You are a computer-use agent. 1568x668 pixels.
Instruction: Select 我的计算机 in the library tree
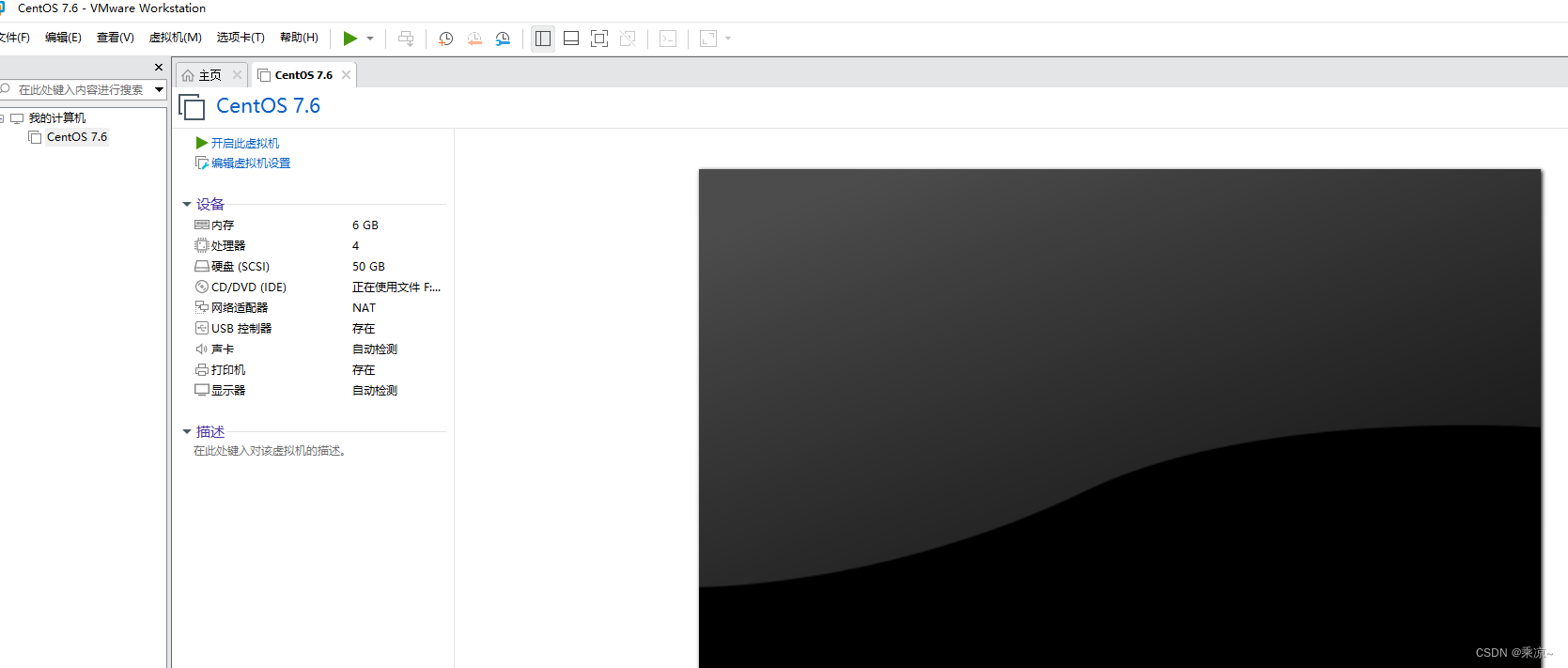tap(56, 118)
